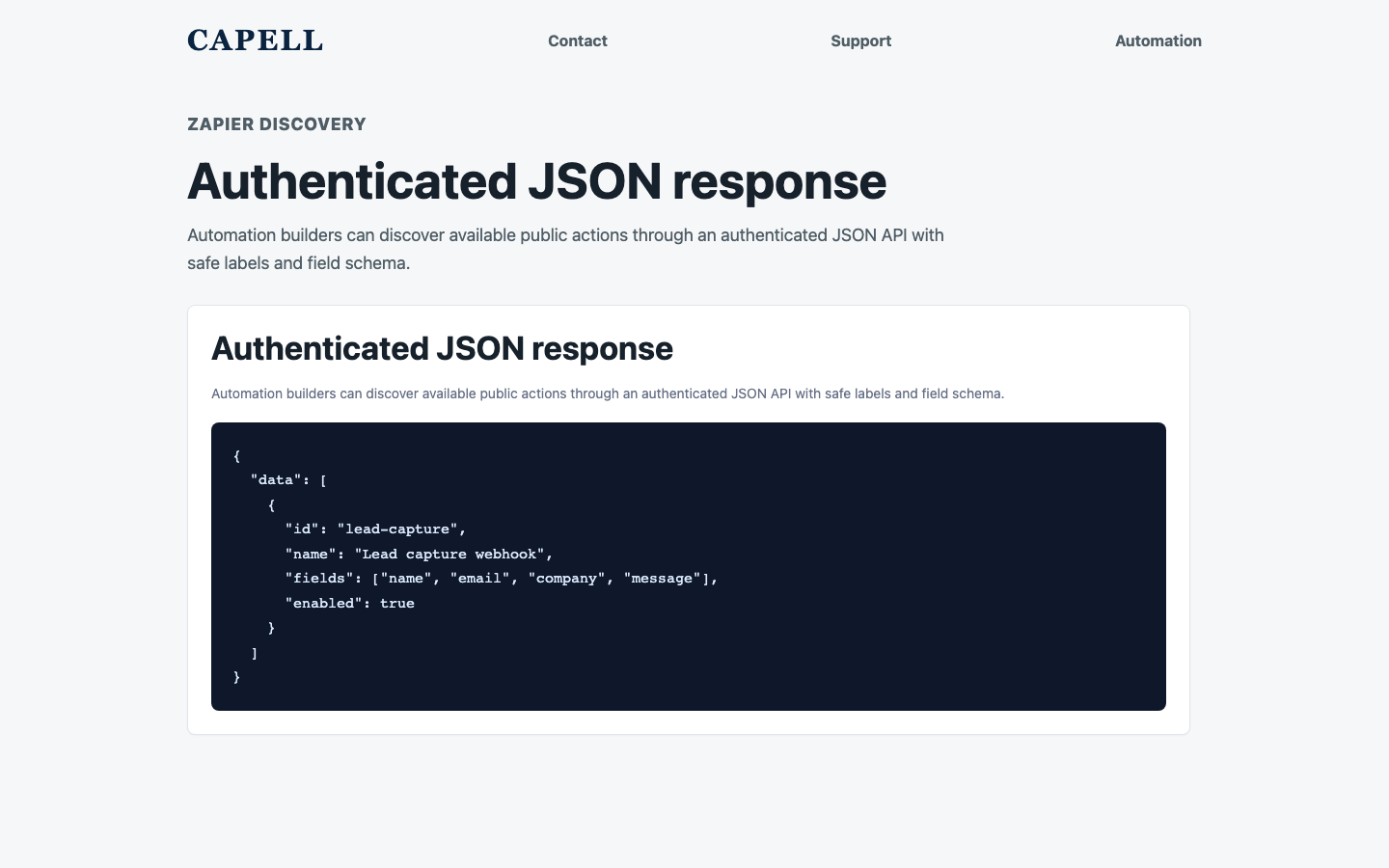Click the "data": [ line in code

click(x=288, y=480)
